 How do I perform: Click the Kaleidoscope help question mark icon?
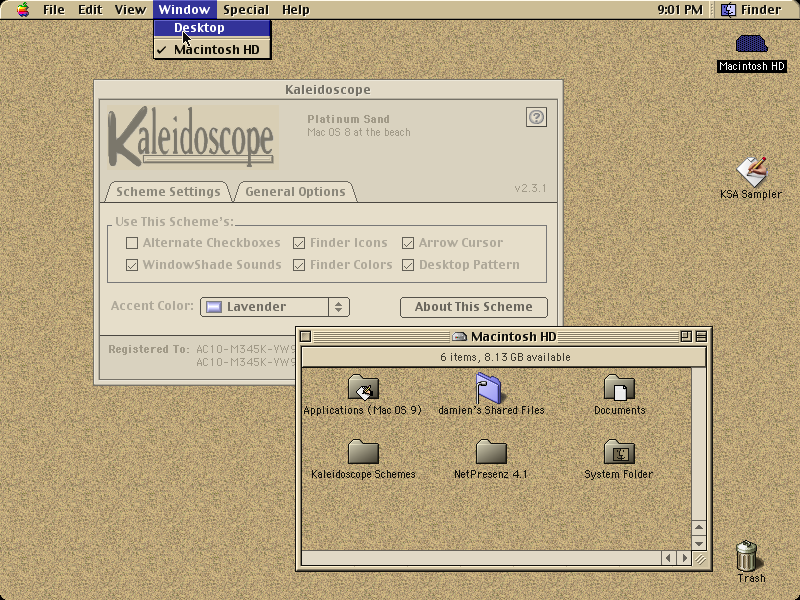536,117
